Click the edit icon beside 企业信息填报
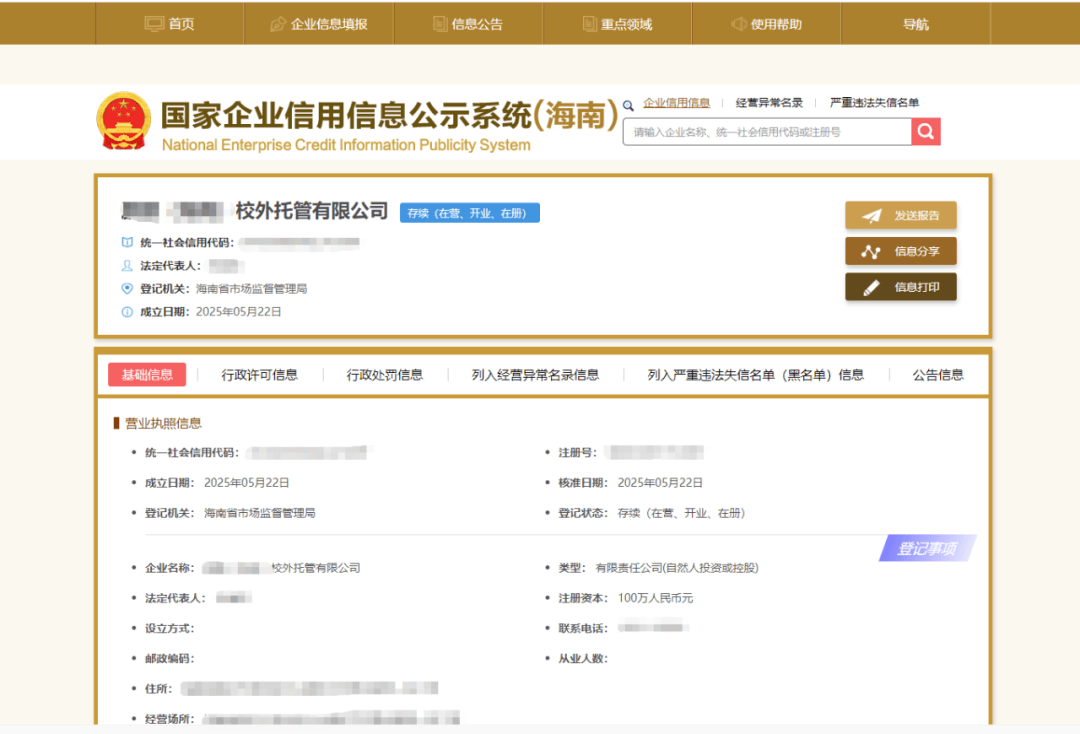Screen dimensions: 1080x734 point(278,24)
